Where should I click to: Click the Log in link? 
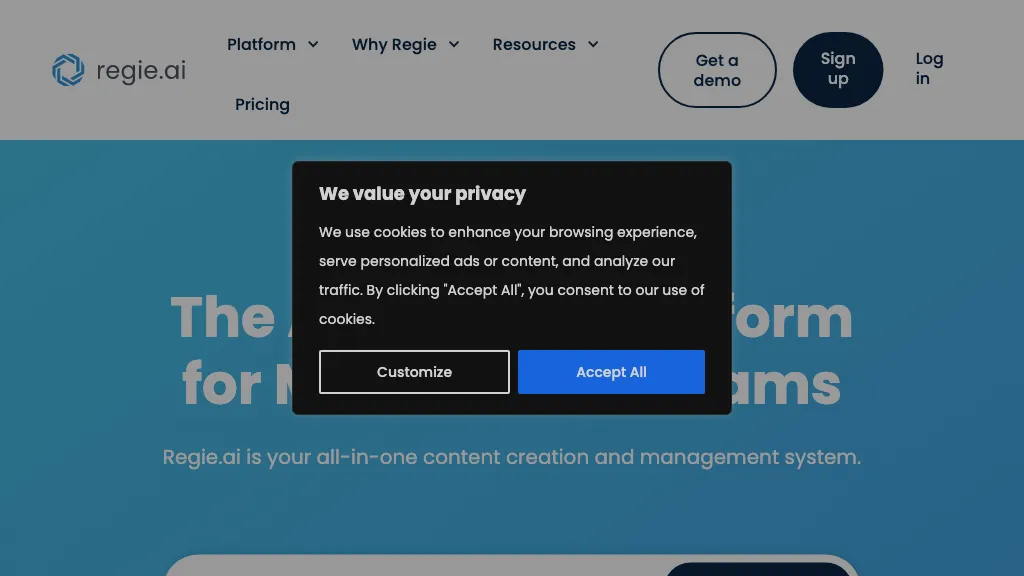coord(929,69)
